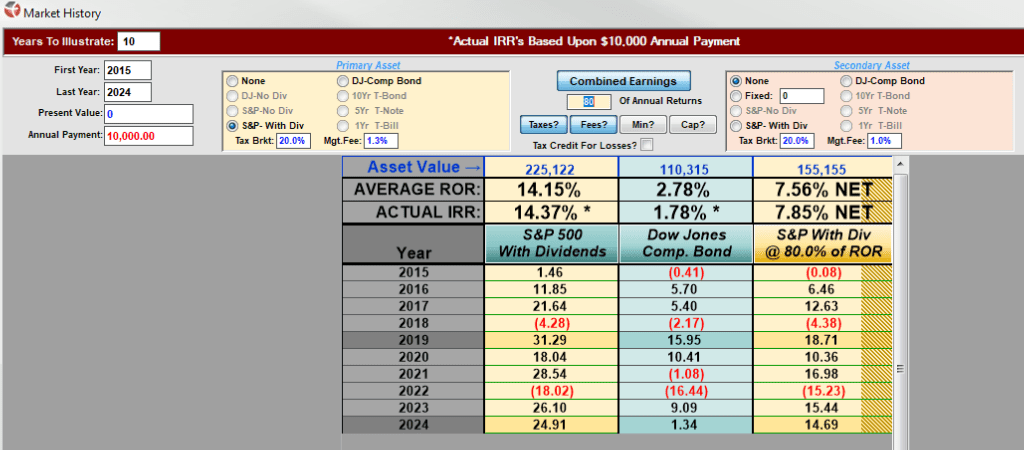Screen dimensions: 1024x450
Task: Click the S&P 500 With Dividends header
Action: pos(551,244)
